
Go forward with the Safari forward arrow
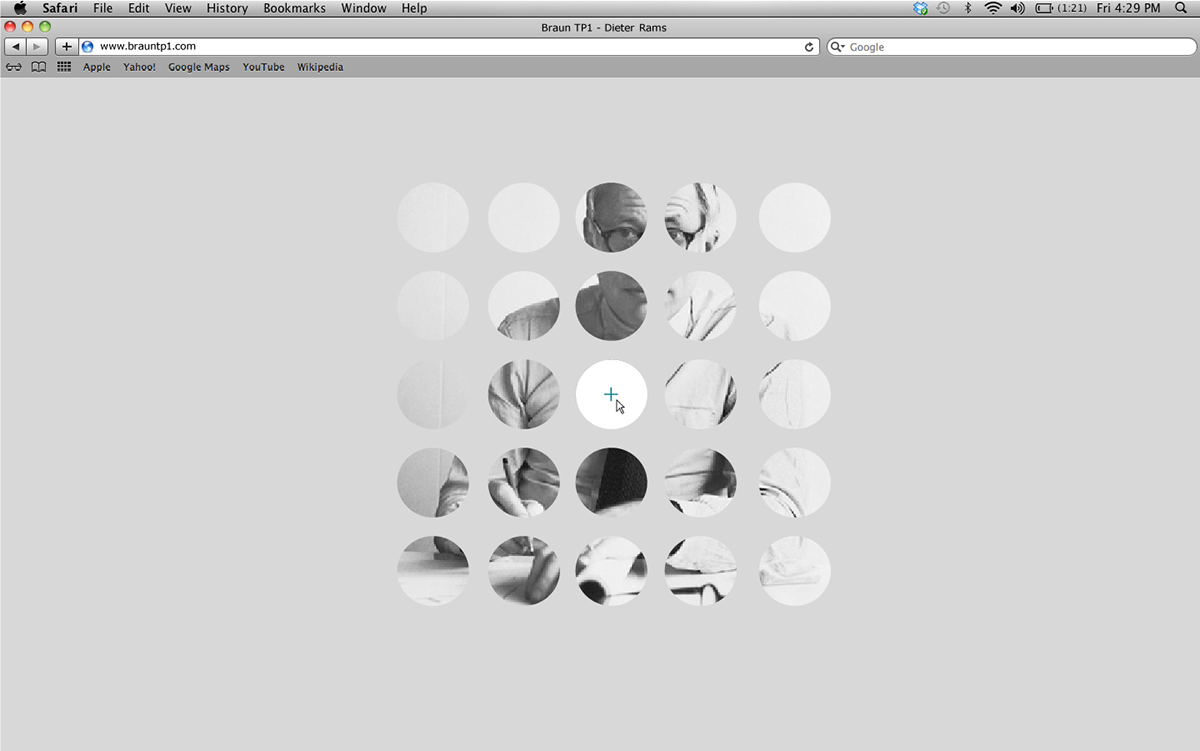[38, 47]
